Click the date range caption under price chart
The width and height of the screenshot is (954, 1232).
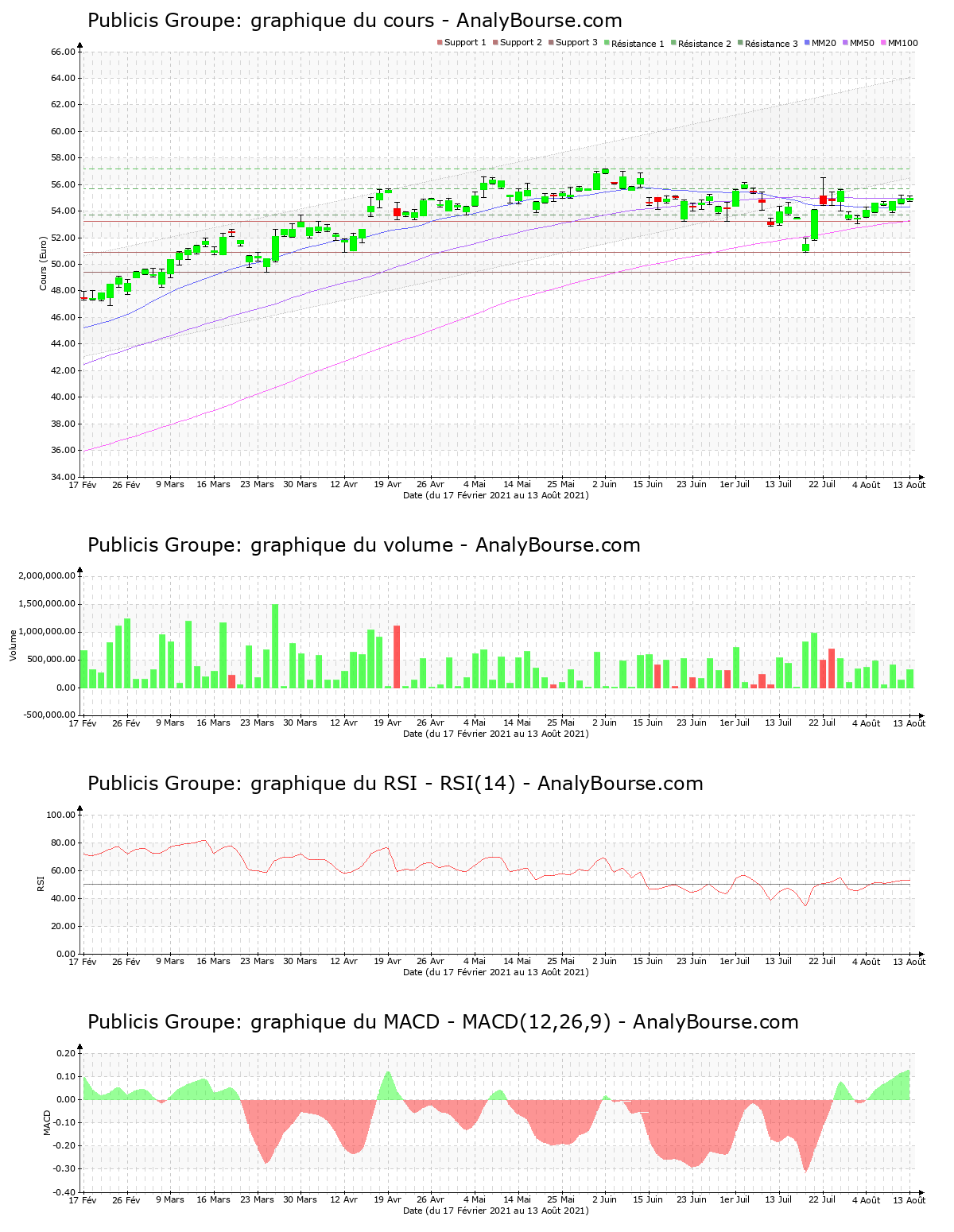click(x=496, y=495)
